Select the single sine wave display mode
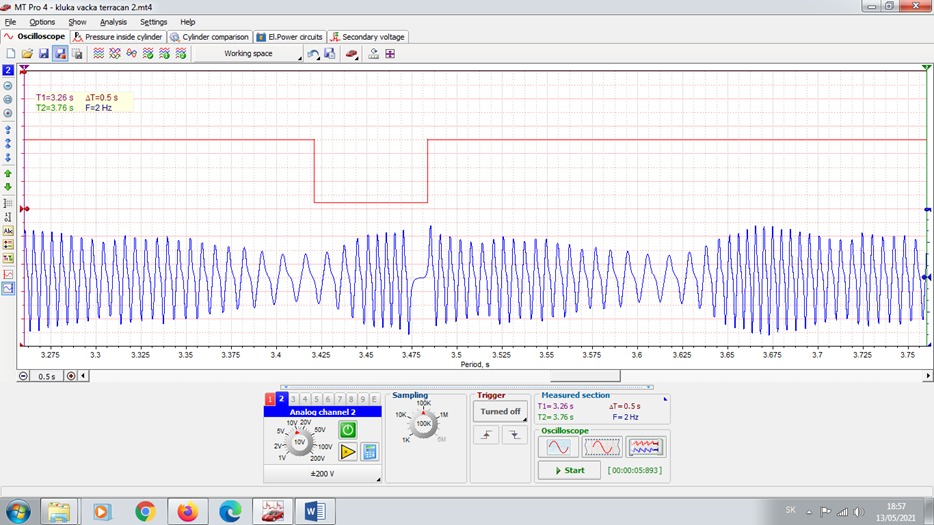 560,447
